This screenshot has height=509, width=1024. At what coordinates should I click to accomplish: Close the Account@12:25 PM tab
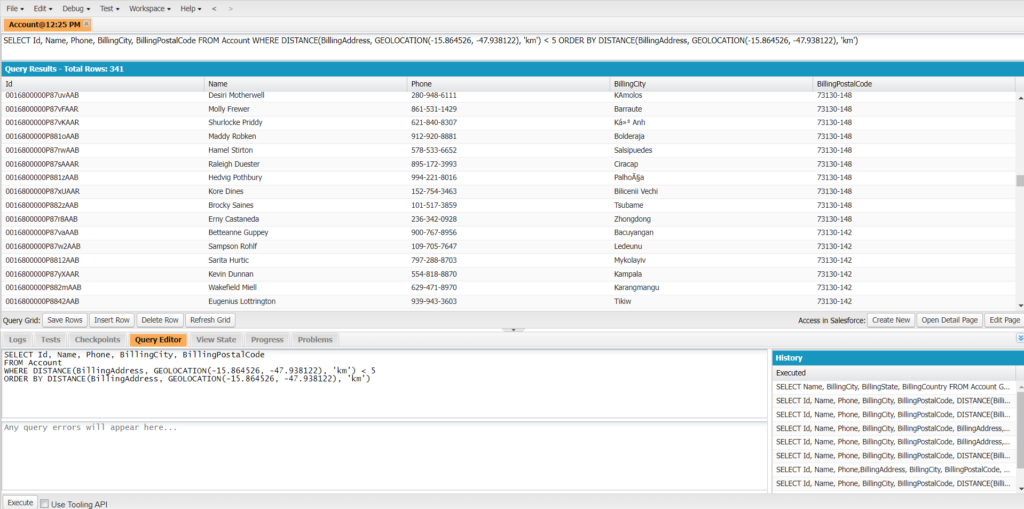click(86, 24)
